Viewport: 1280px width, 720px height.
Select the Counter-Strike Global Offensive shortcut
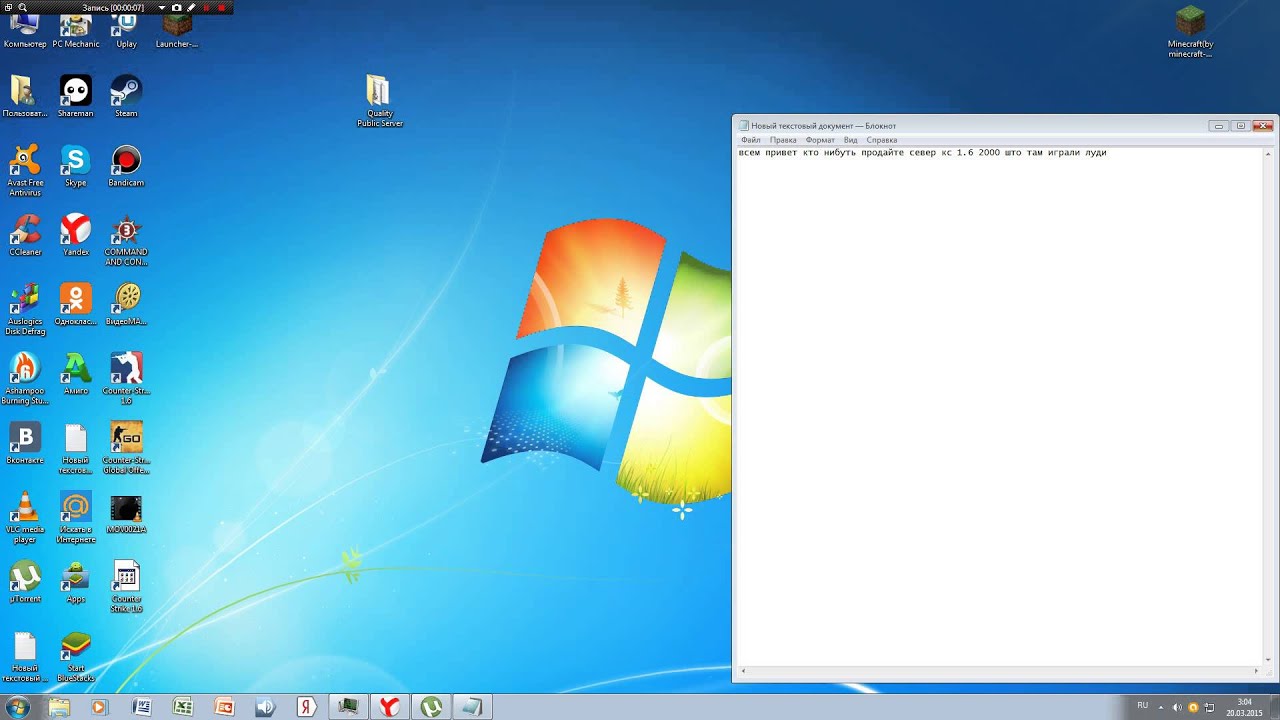[x=126, y=447]
